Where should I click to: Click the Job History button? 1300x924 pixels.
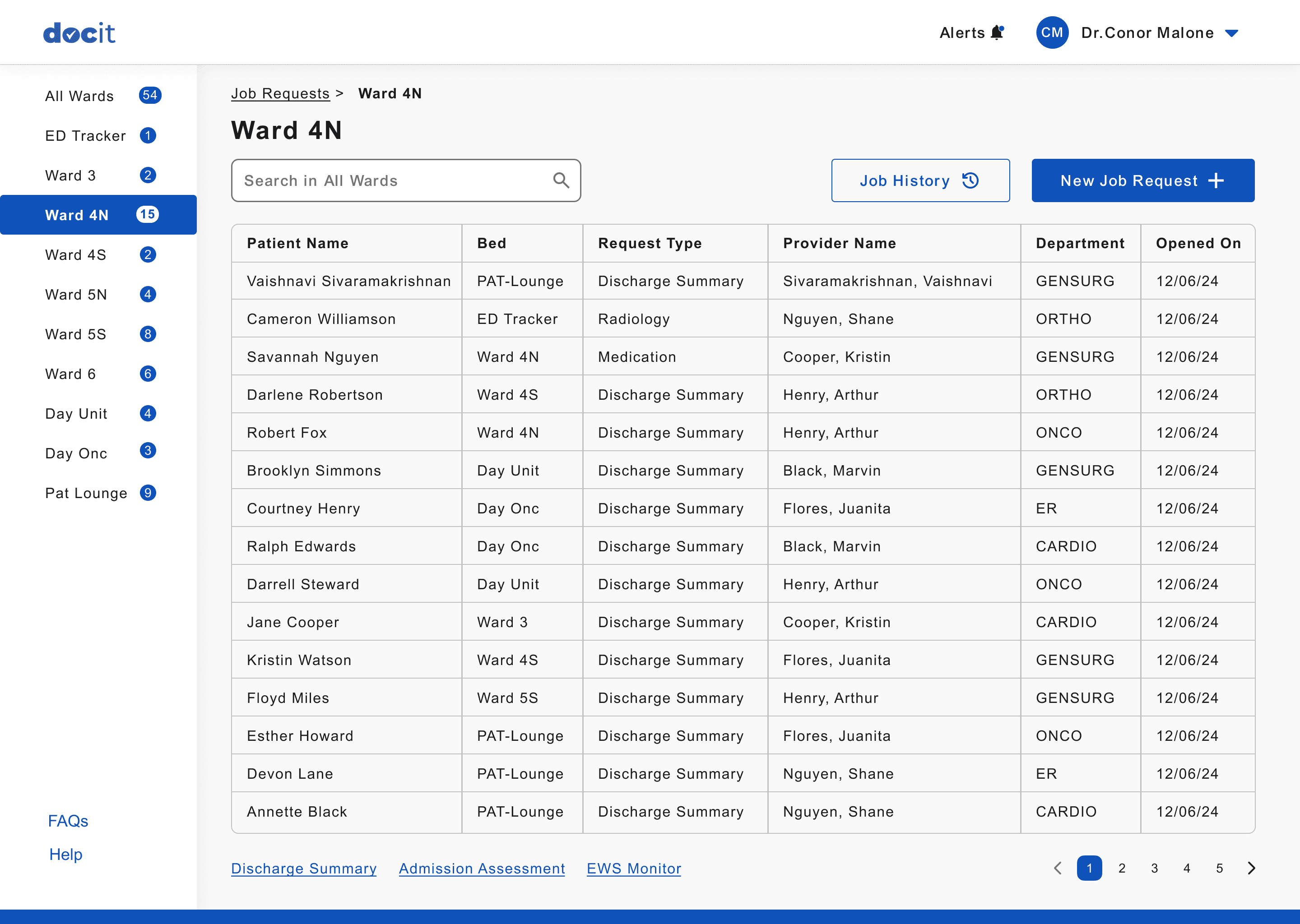(920, 180)
